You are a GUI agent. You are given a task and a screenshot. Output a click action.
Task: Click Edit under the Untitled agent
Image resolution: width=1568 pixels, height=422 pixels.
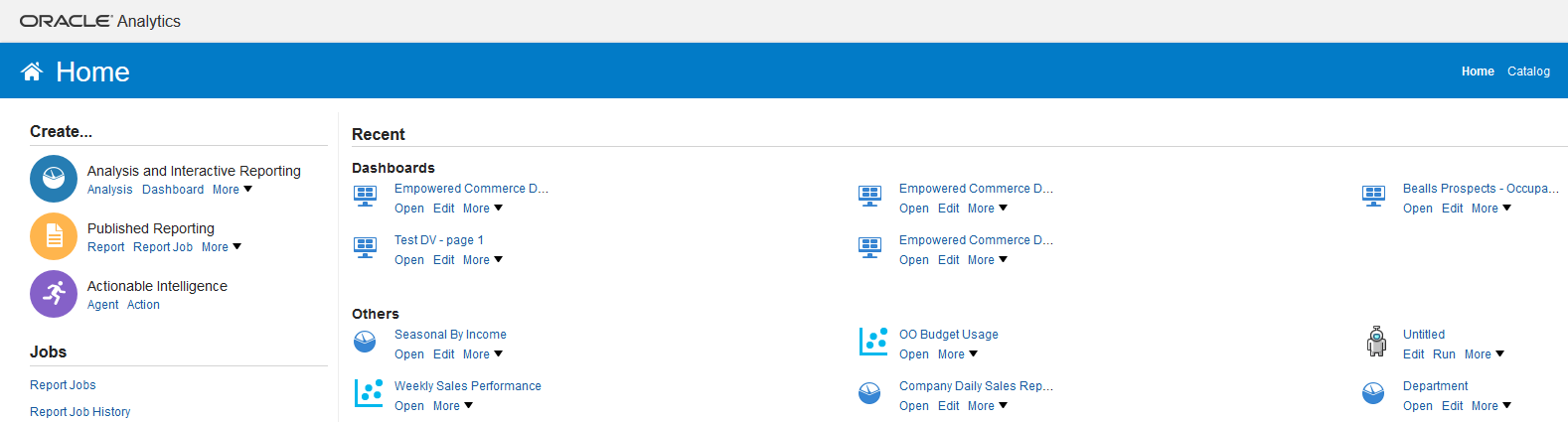tap(1414, 354)
